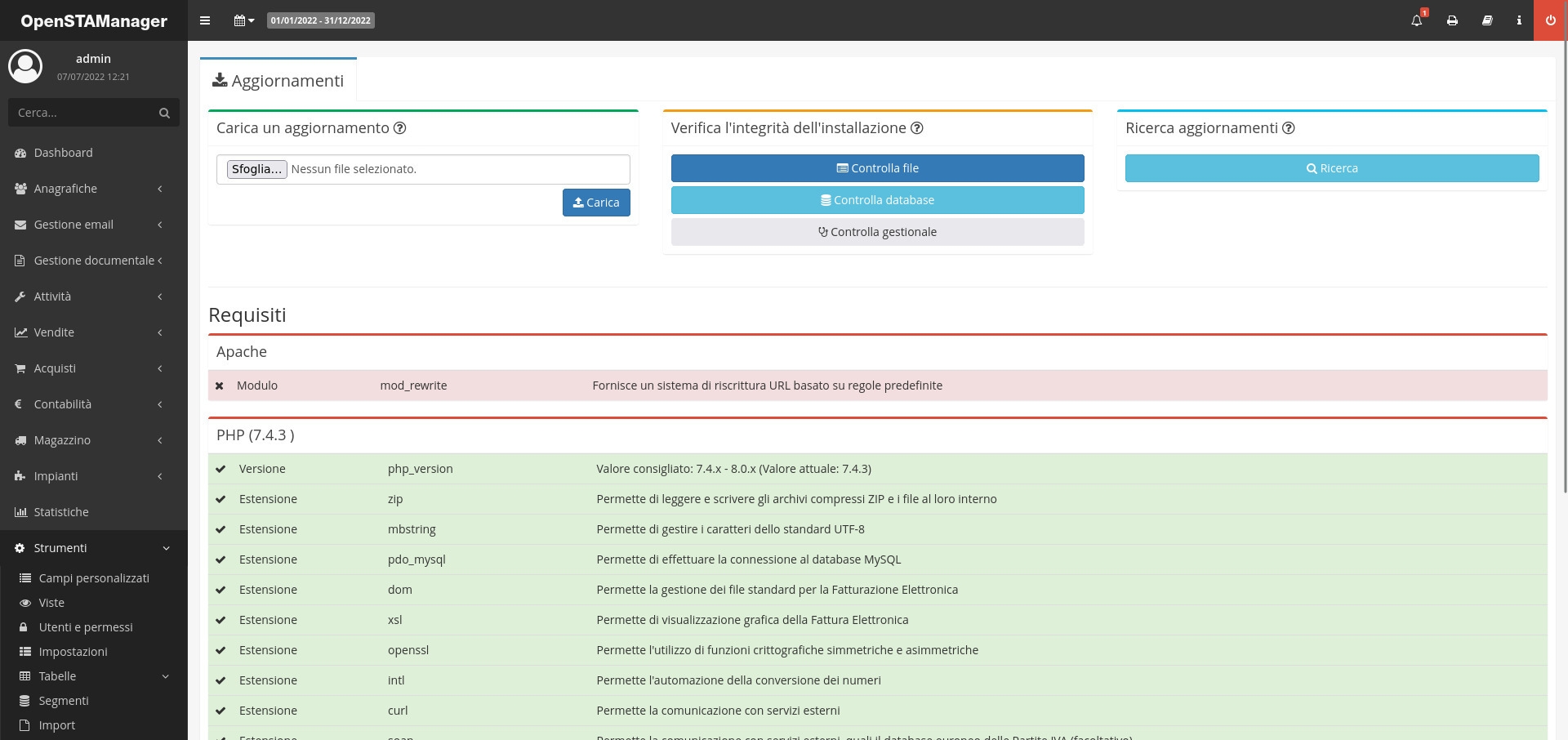Click the printer icon in top bar

point(1452,20)
